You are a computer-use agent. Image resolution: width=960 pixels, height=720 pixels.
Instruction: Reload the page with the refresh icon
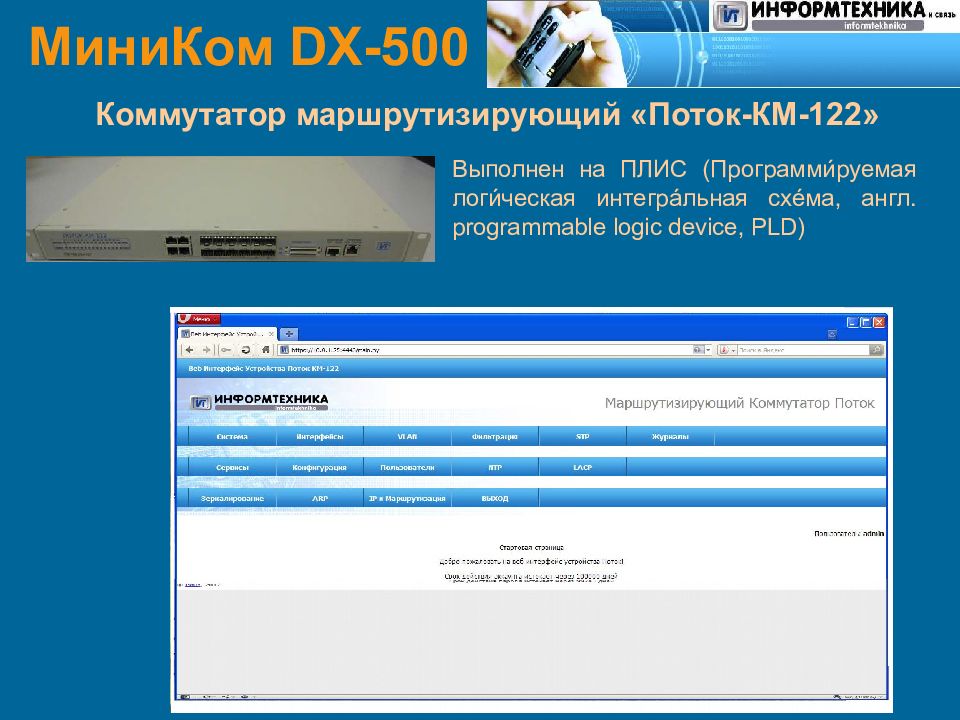[246, 350]
